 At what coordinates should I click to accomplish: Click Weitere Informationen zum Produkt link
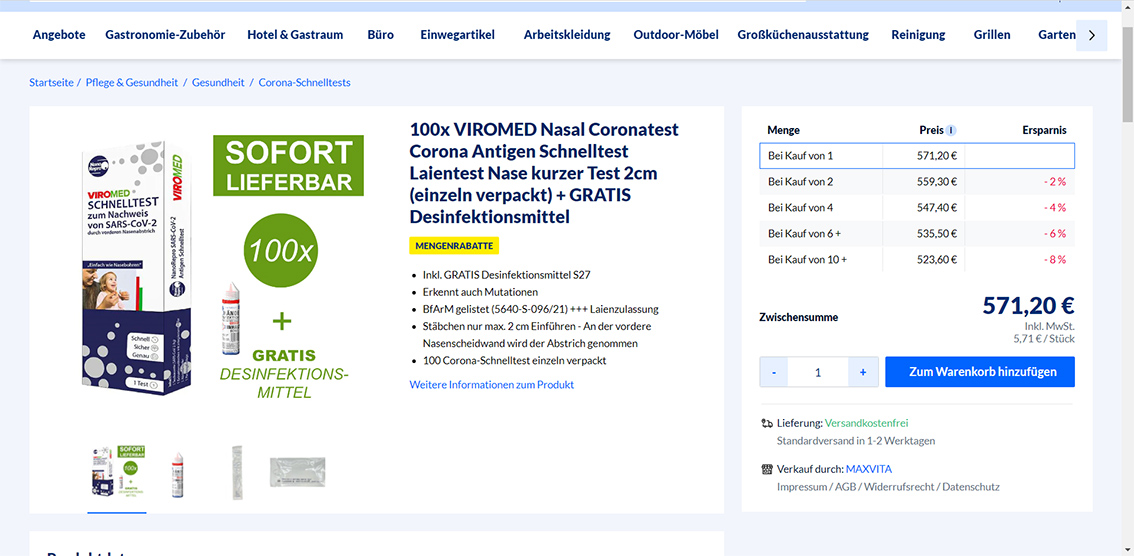492,385
